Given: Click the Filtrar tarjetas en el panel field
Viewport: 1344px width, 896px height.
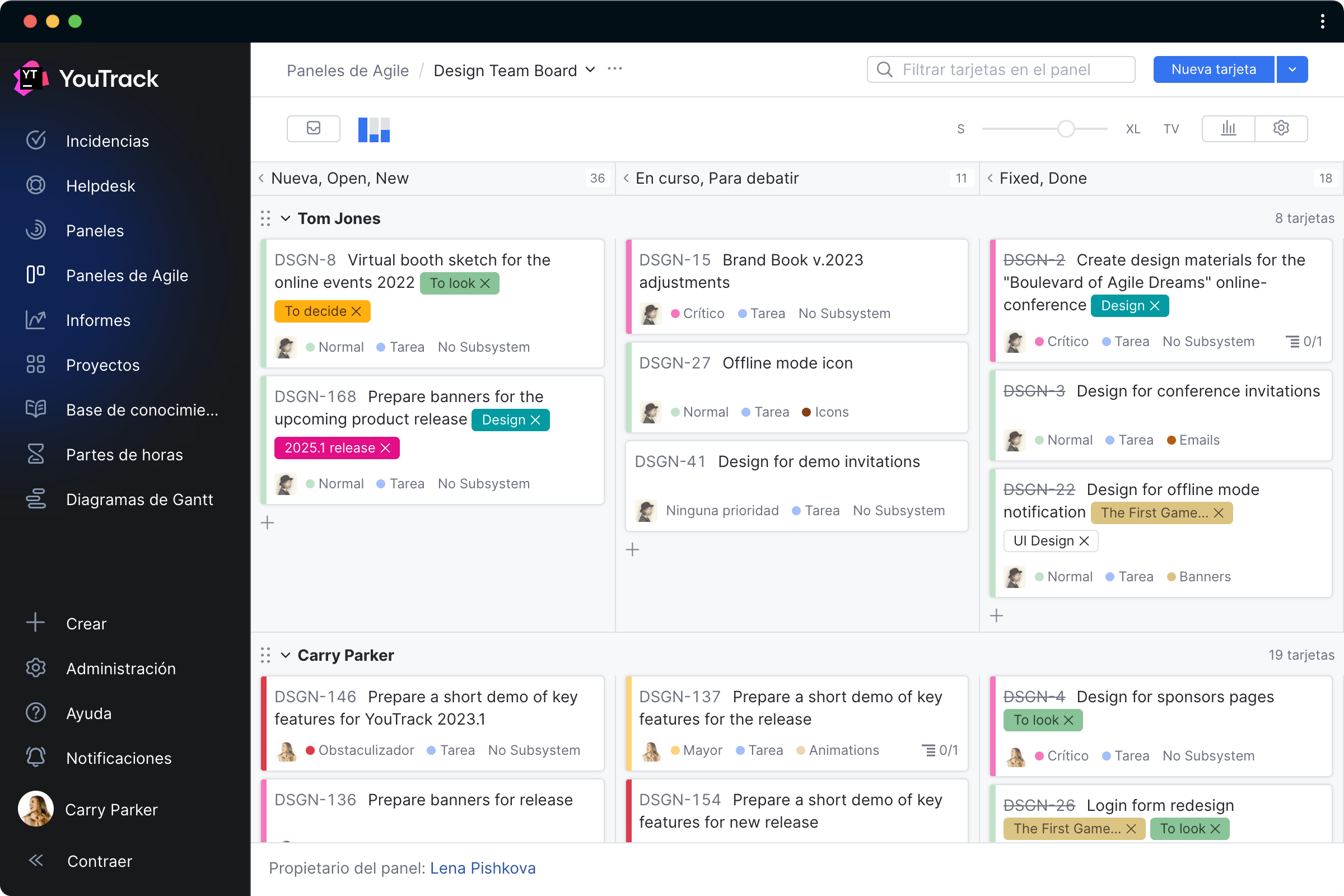Looking at the screenshot, I should coord(999,70).
